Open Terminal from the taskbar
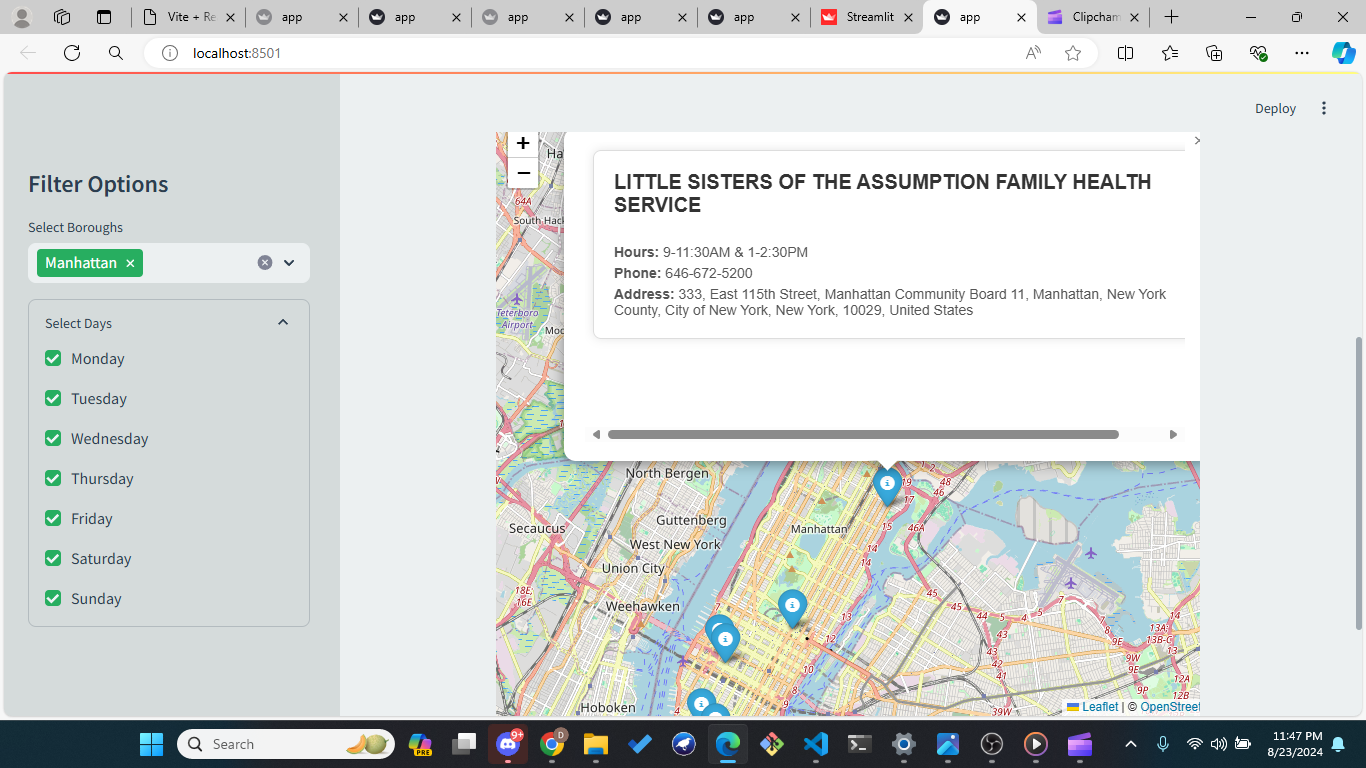This screenshot has width=1366, height=768. point(860,744)
